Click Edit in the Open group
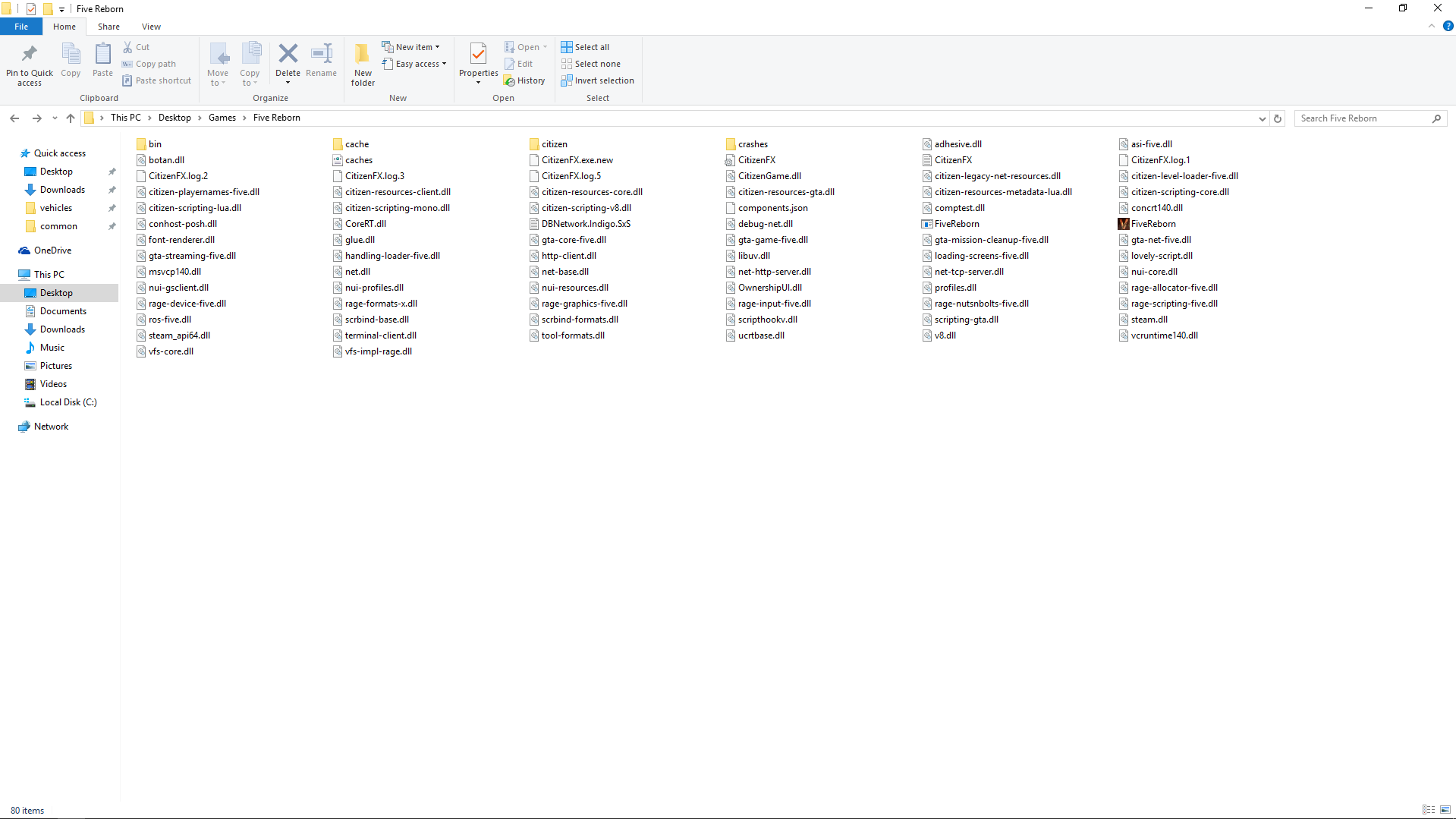This screenshot has height=819, width=1456. [x=519, y=64]
